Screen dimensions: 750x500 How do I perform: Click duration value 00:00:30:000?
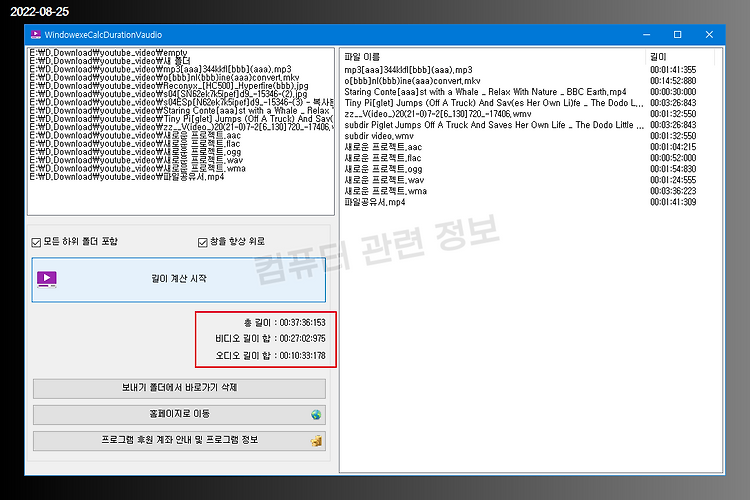click(x=673, y=92)
